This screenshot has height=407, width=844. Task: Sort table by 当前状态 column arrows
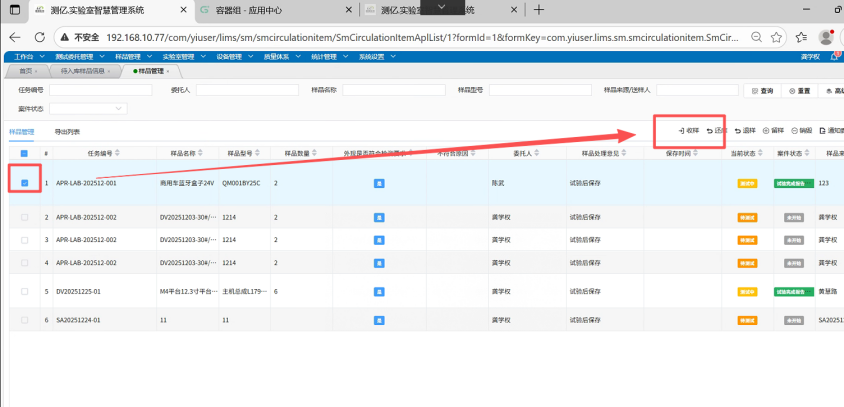(762, 153)
